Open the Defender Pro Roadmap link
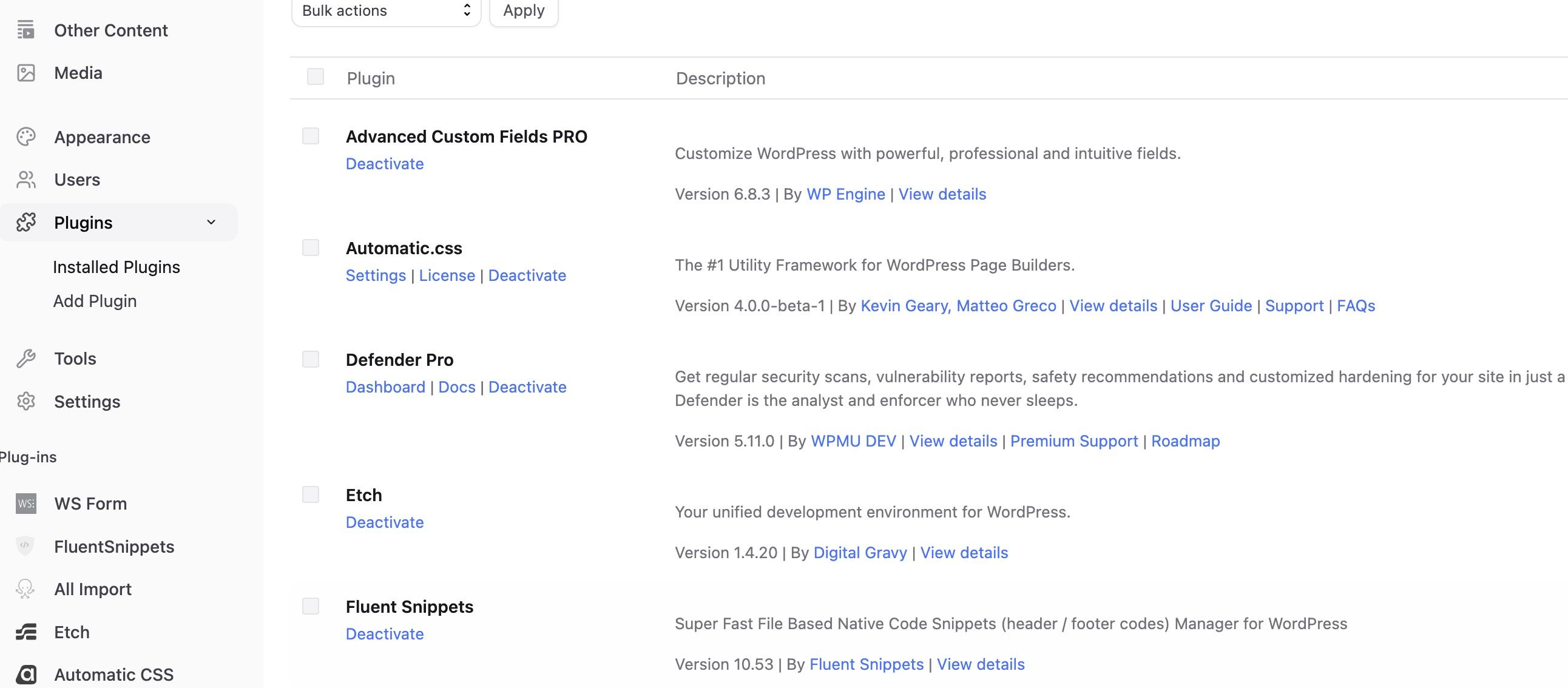Screen dimensions: 1568x688 [1185, 441]
